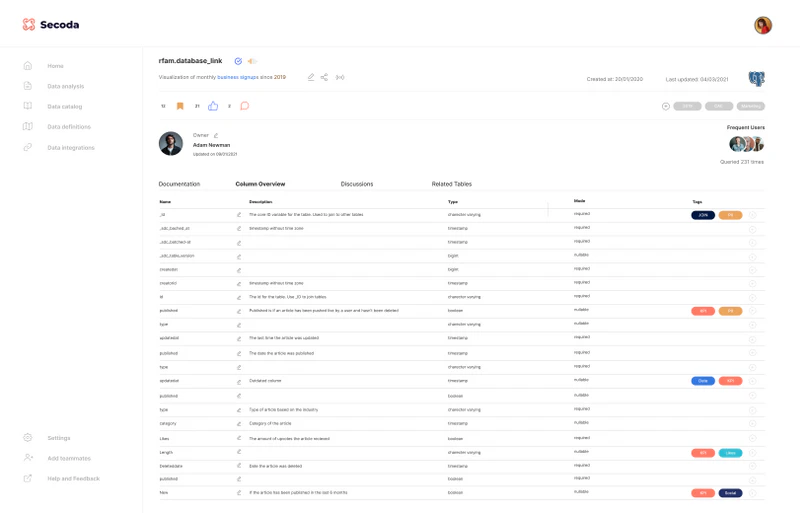Click the add tag circle icon near grey tags
The width and height of the screenshot is (800, 513).
[666, 106]
